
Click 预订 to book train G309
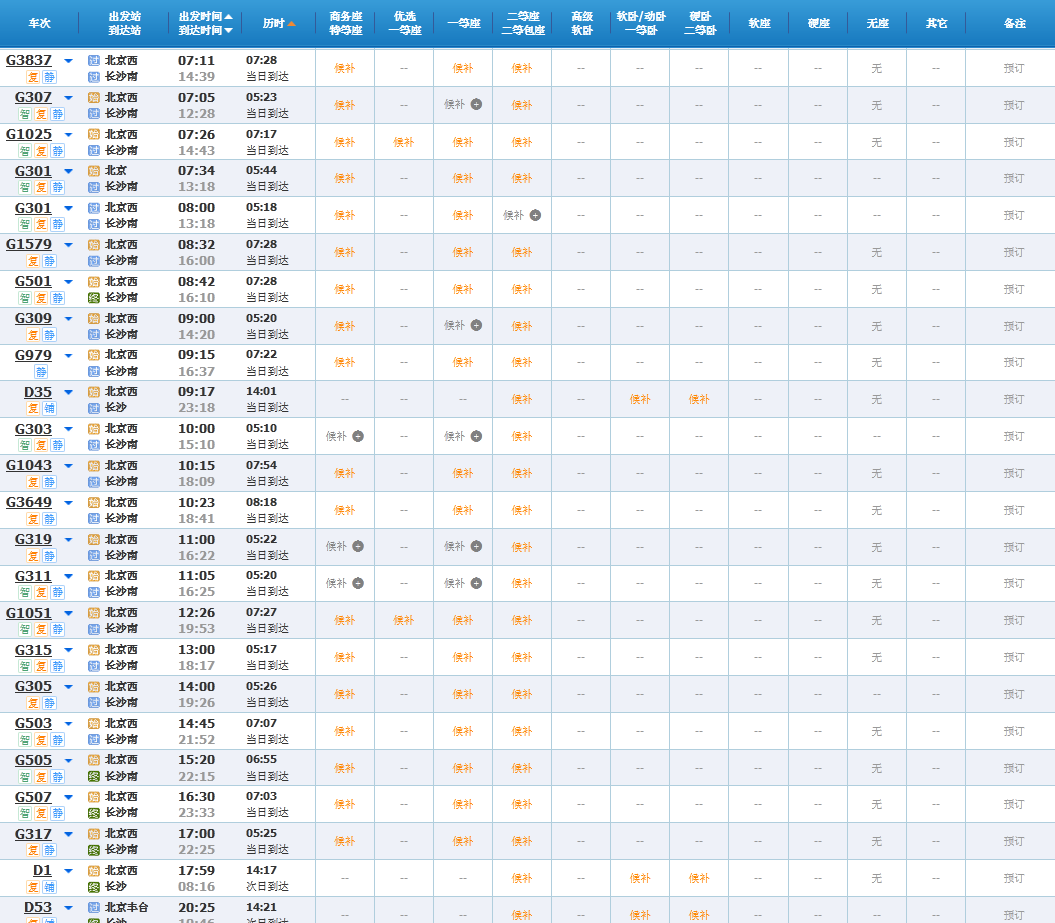coord(1013,326)
